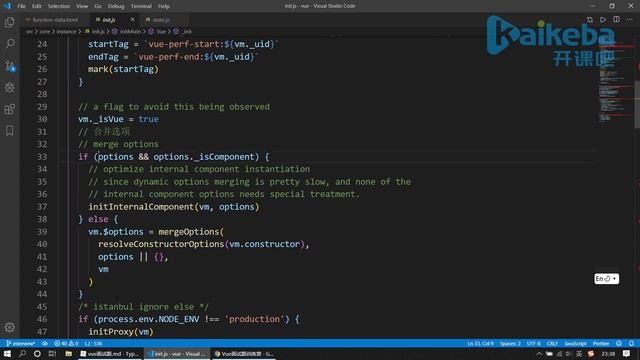Open the Terminal menu
This screenshot has width=640, height=360.
coord(141,6)
